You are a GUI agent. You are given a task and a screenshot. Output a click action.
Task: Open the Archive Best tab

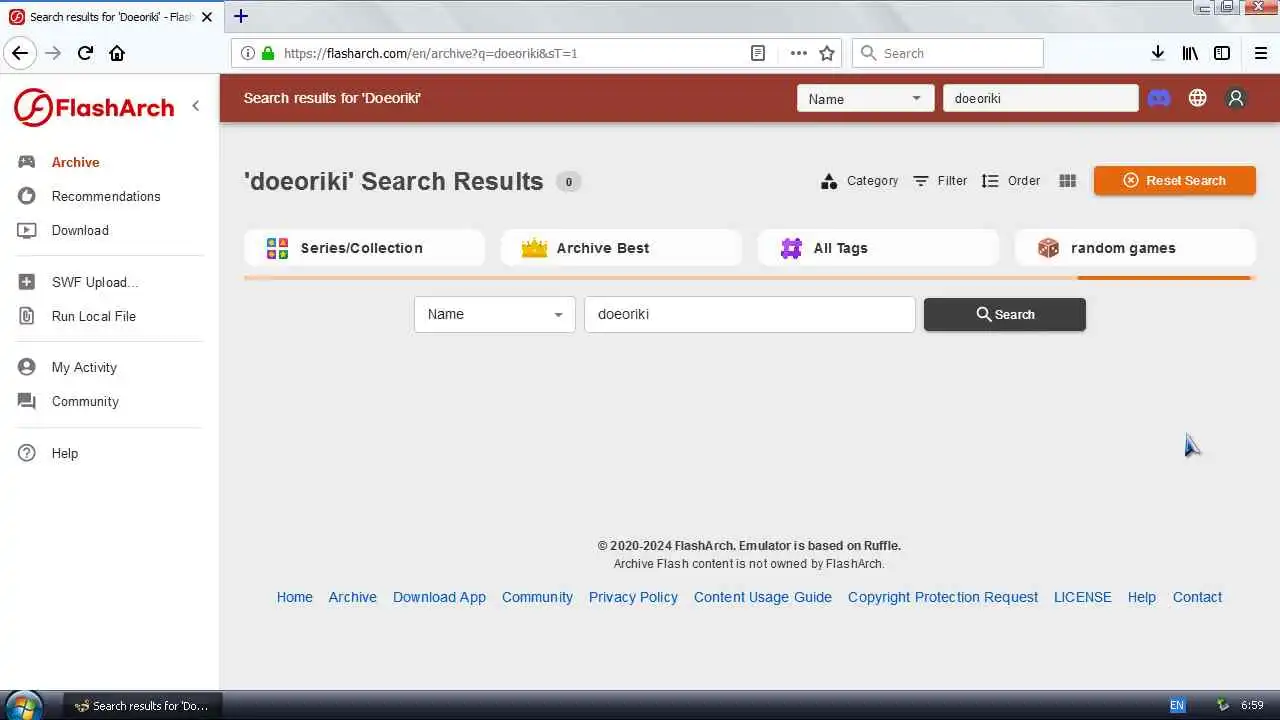(621, 248)
